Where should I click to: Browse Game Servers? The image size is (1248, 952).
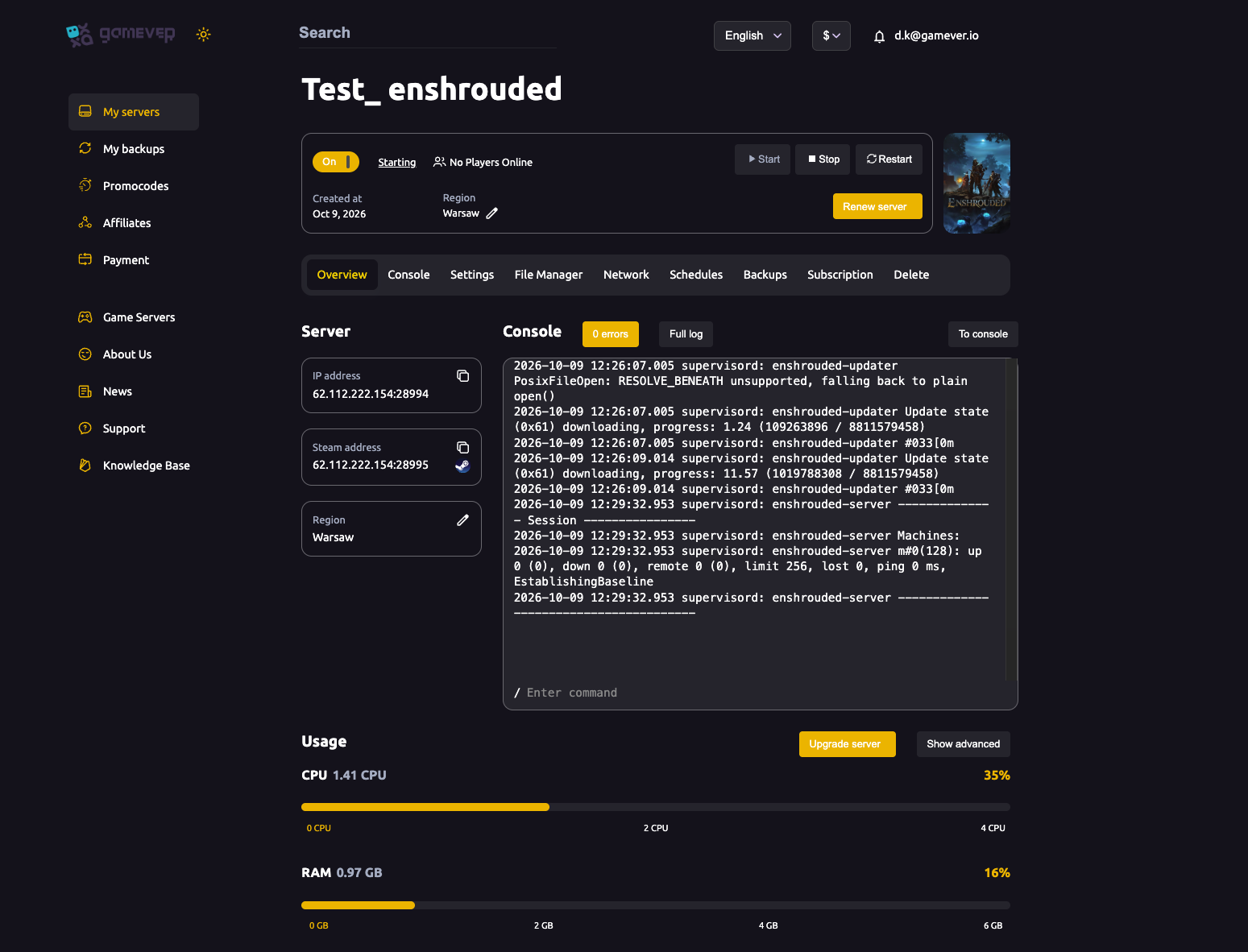tap(134, 317)
